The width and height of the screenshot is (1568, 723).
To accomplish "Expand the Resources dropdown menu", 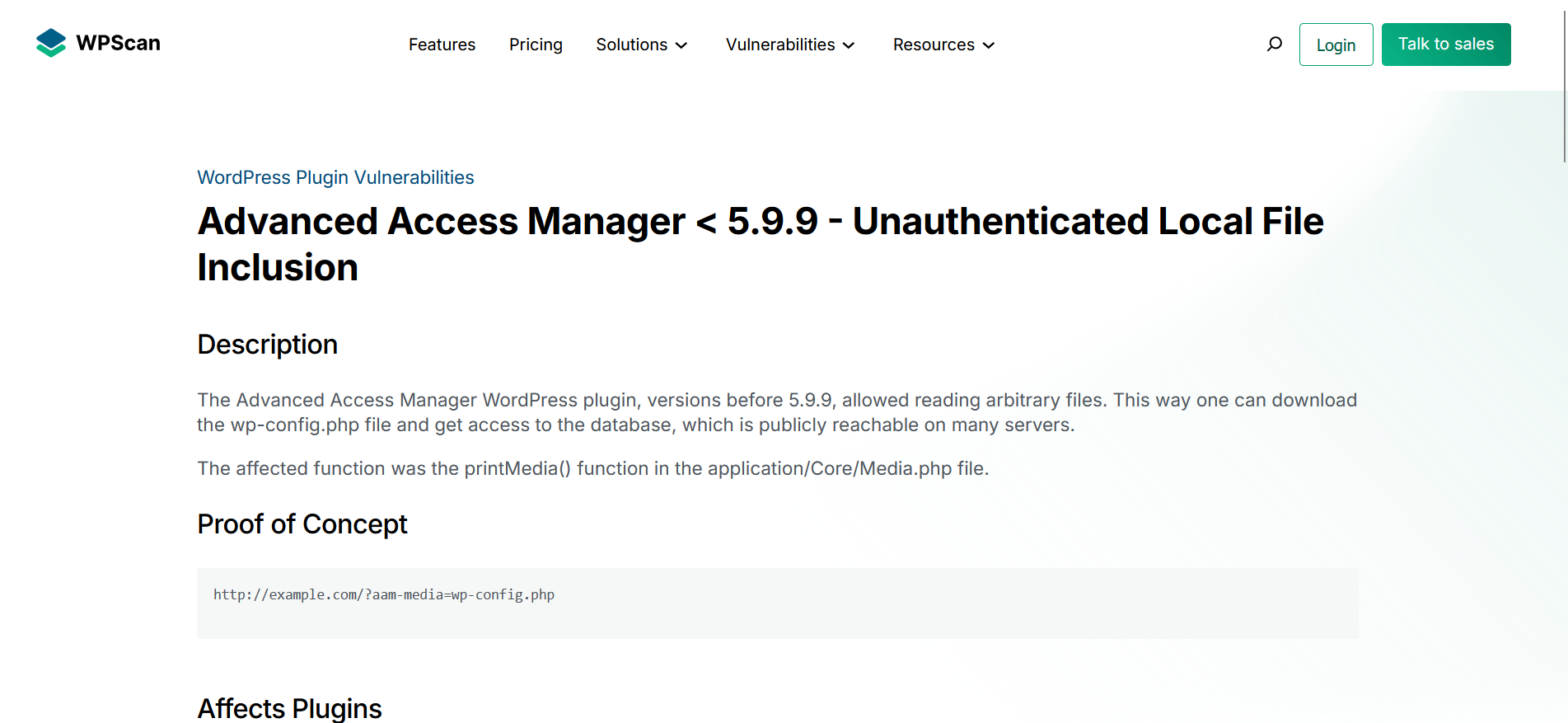I will pos(944,45).
